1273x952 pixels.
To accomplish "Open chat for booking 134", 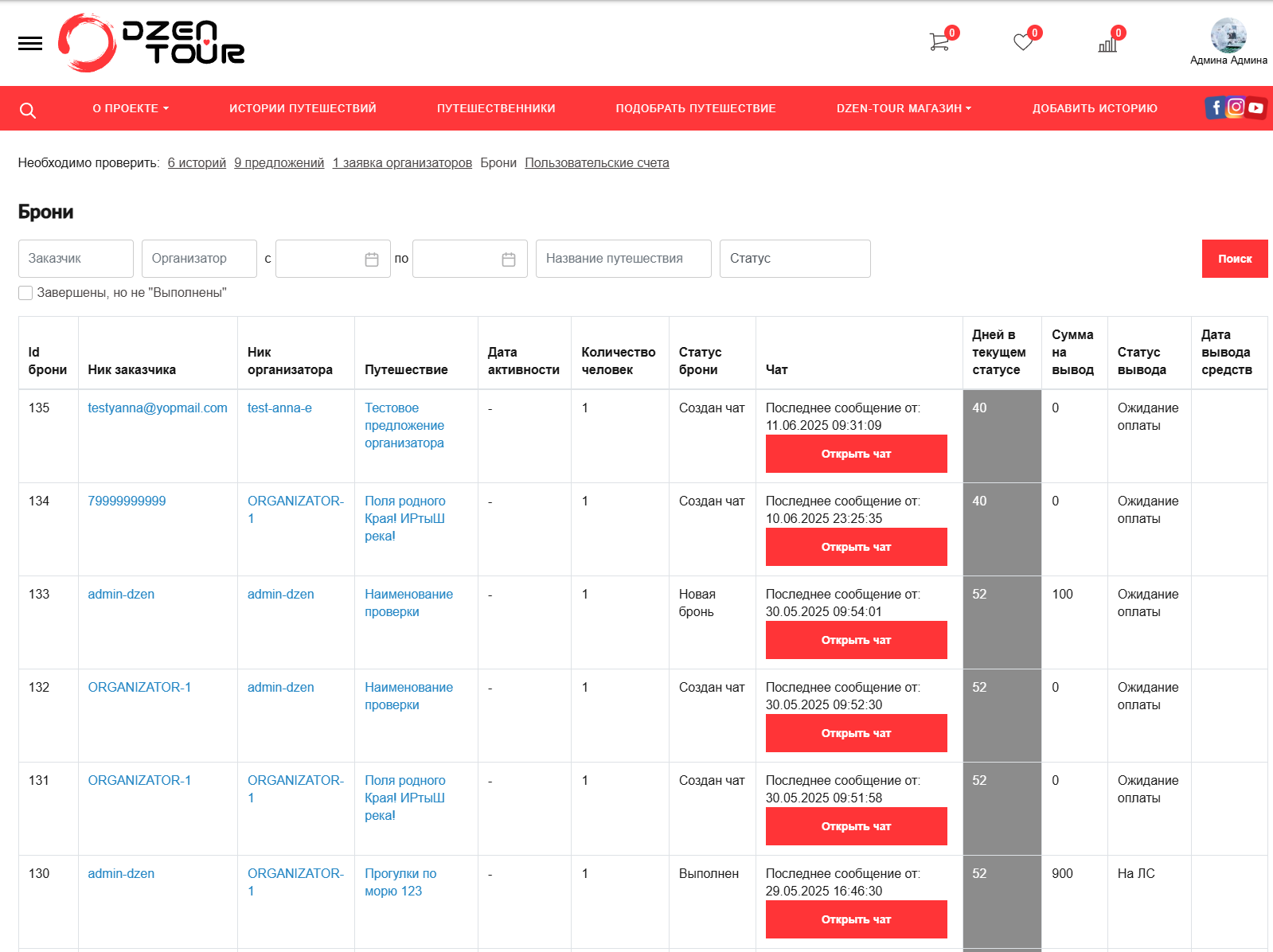I will (x=856, y=547).
